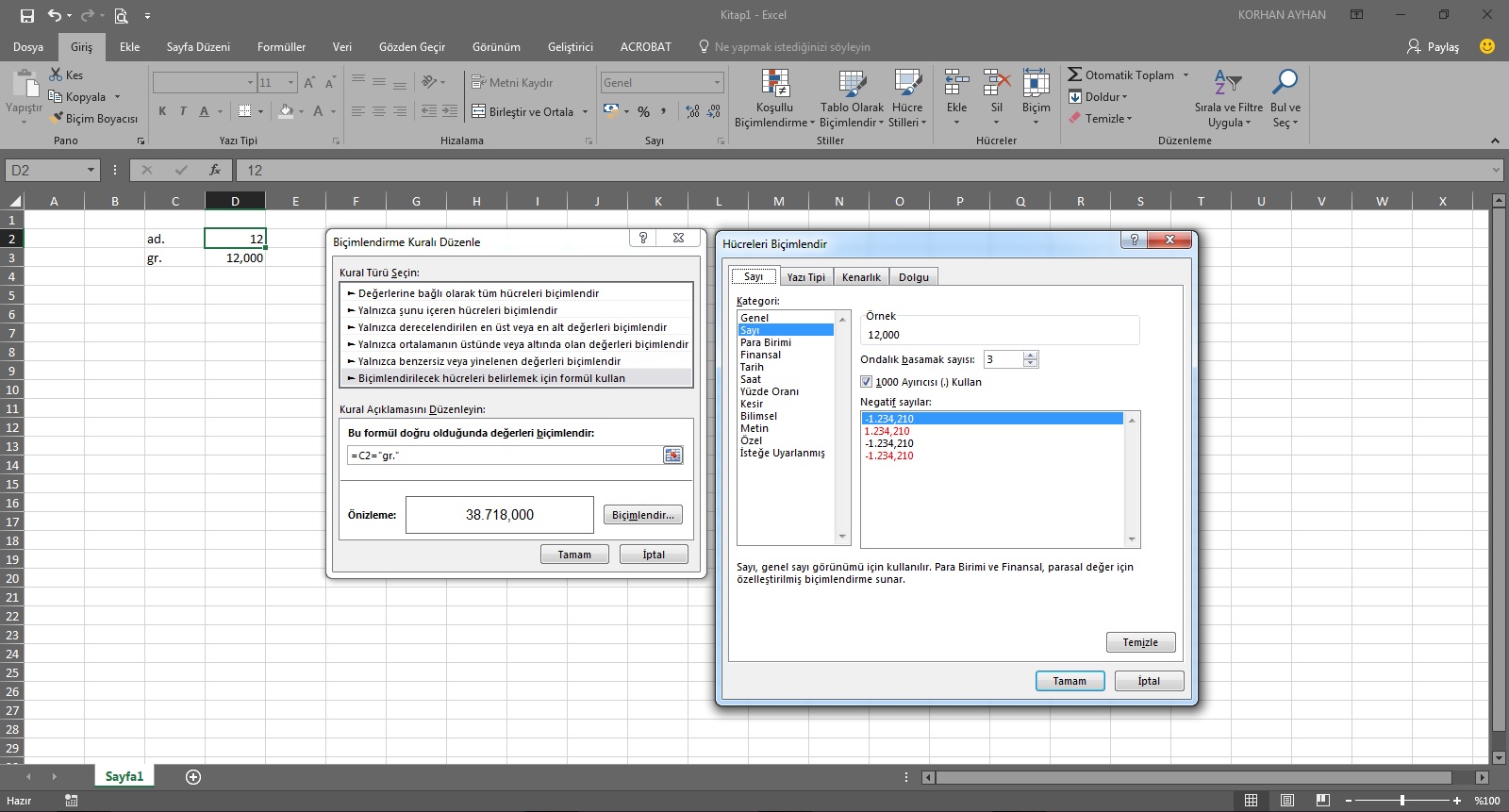Select red -1.234,210 negative number format
This screenshot has width=1509, height=812.
tap(889, 456)
